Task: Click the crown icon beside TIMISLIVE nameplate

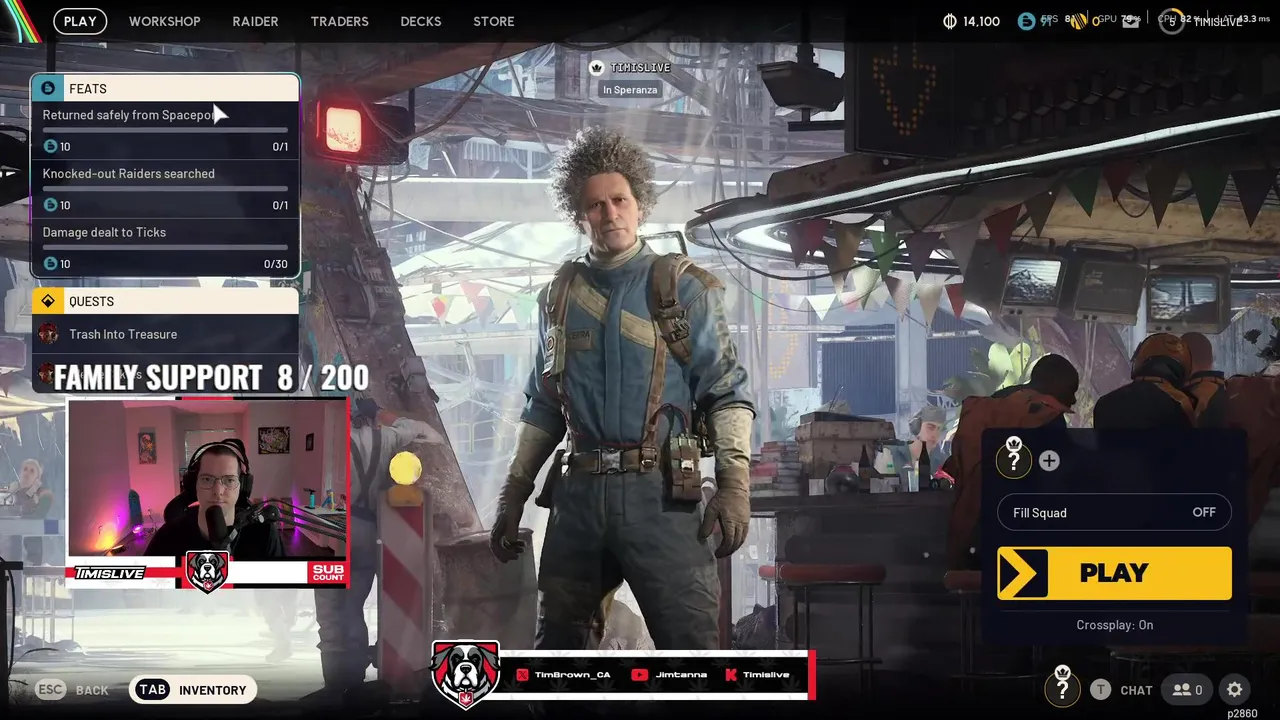Action: pos(598,67)
